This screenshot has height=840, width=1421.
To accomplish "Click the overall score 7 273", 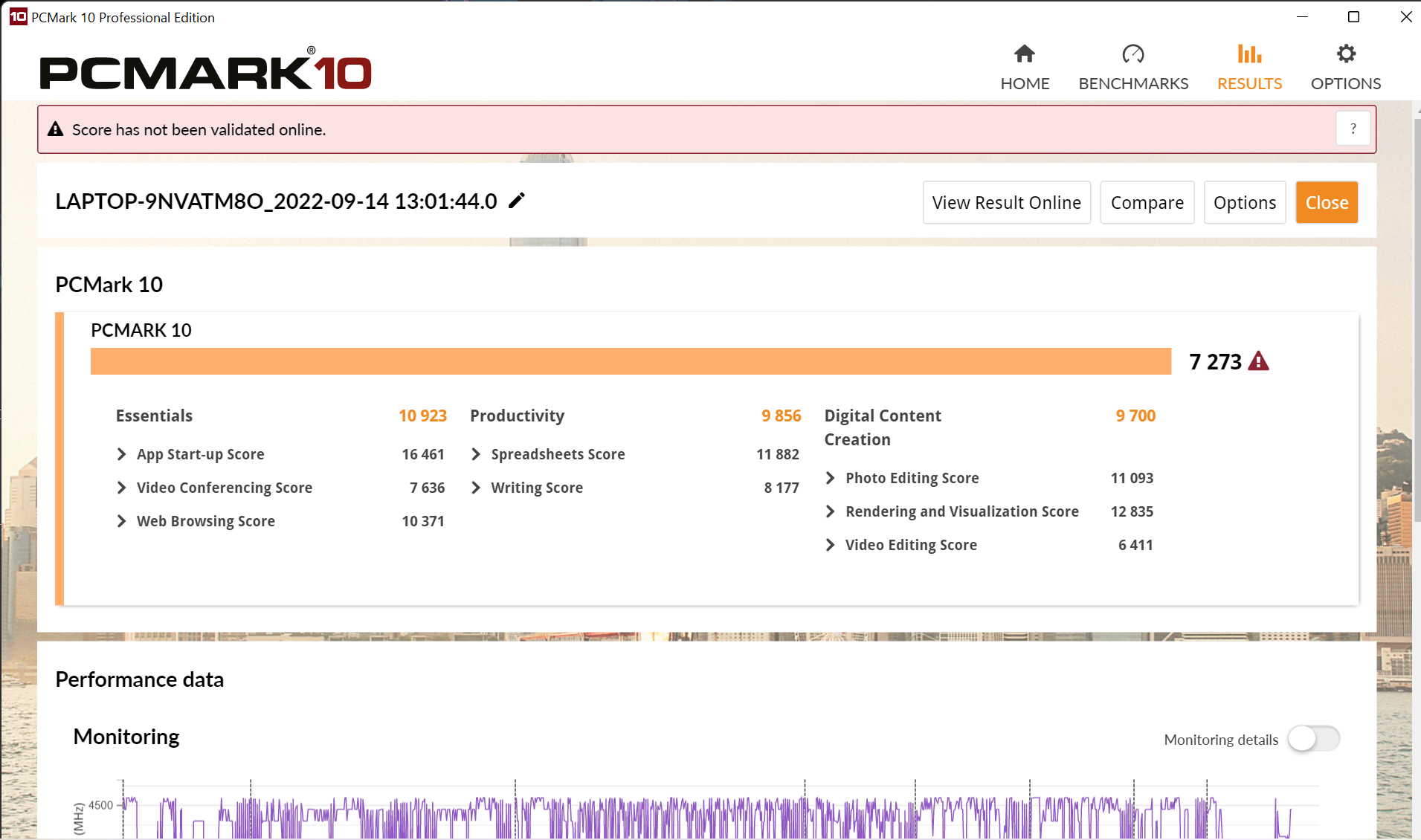I will [x=1215, y=362].
